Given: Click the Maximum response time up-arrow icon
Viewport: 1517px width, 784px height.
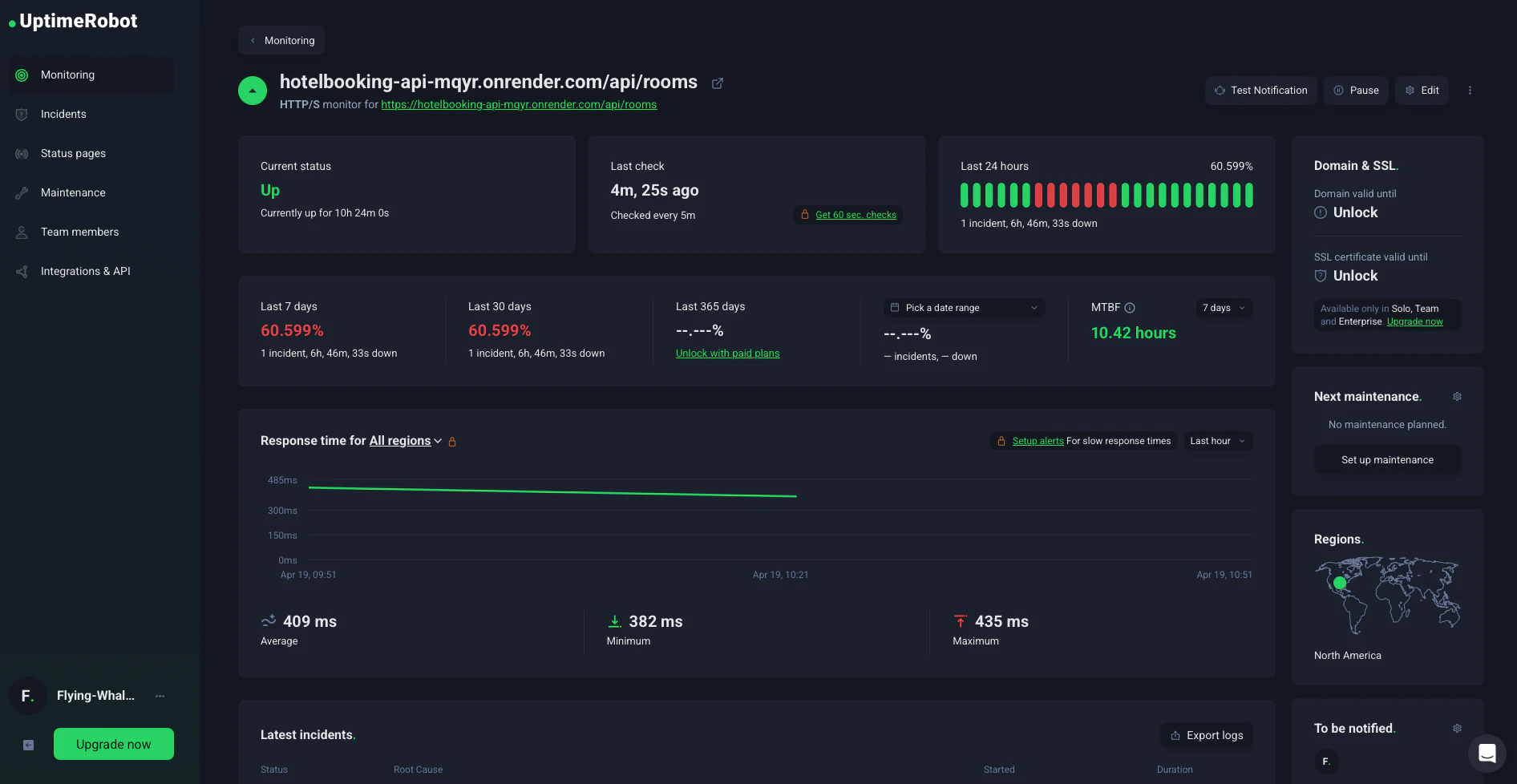Looking at the screenshot, I should (x=961, y=621).
